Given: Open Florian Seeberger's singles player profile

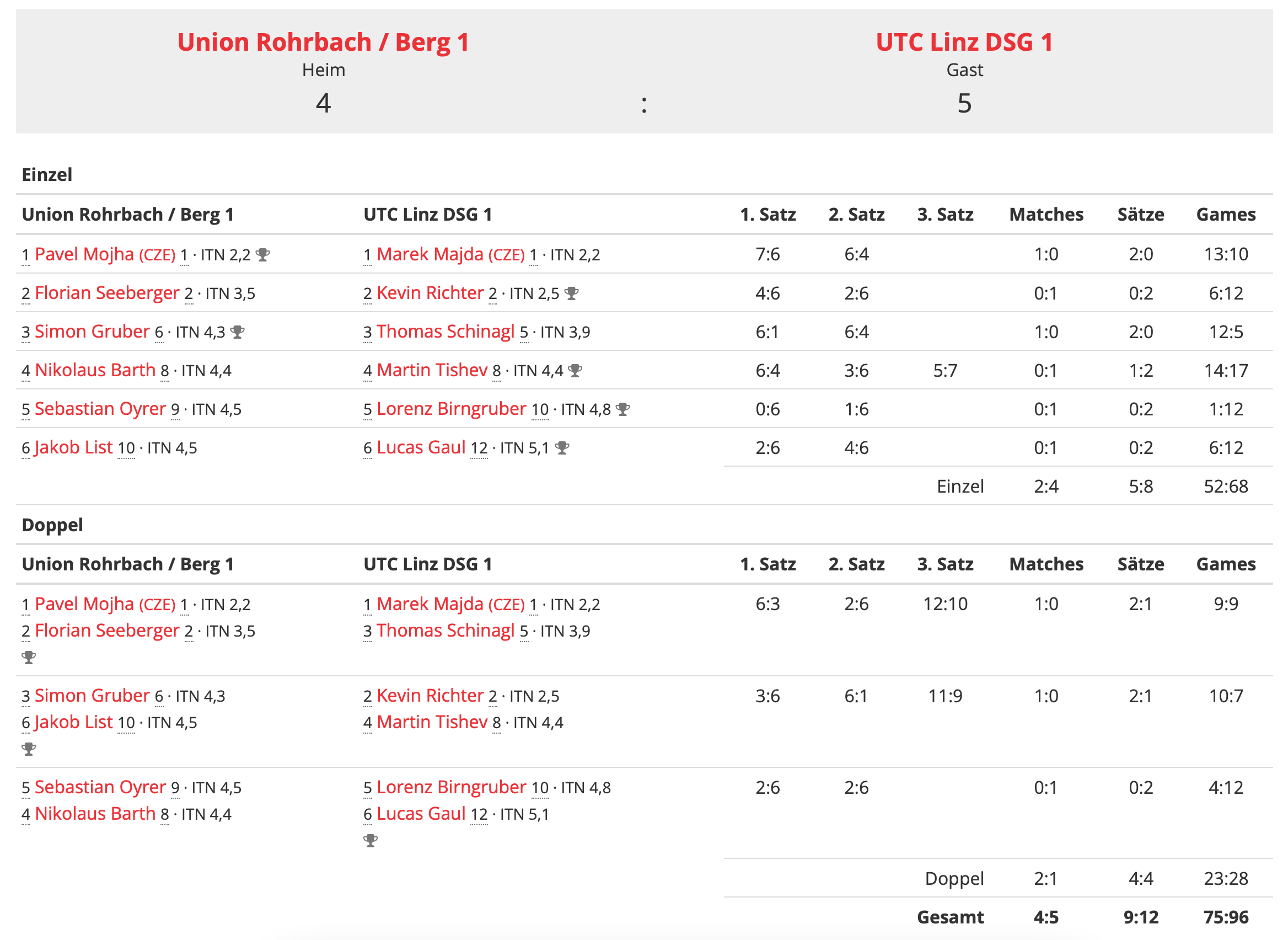Looking at the screenshot, I should coord(107,293).
